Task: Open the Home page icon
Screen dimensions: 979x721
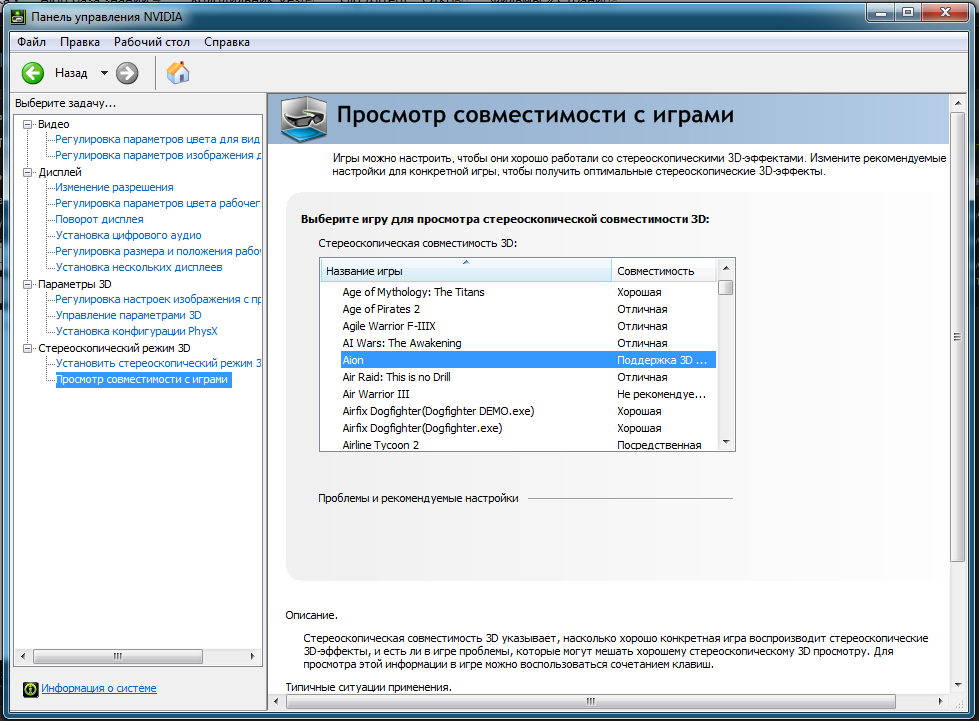Action: pyautogui.click(x=178, y=72)
